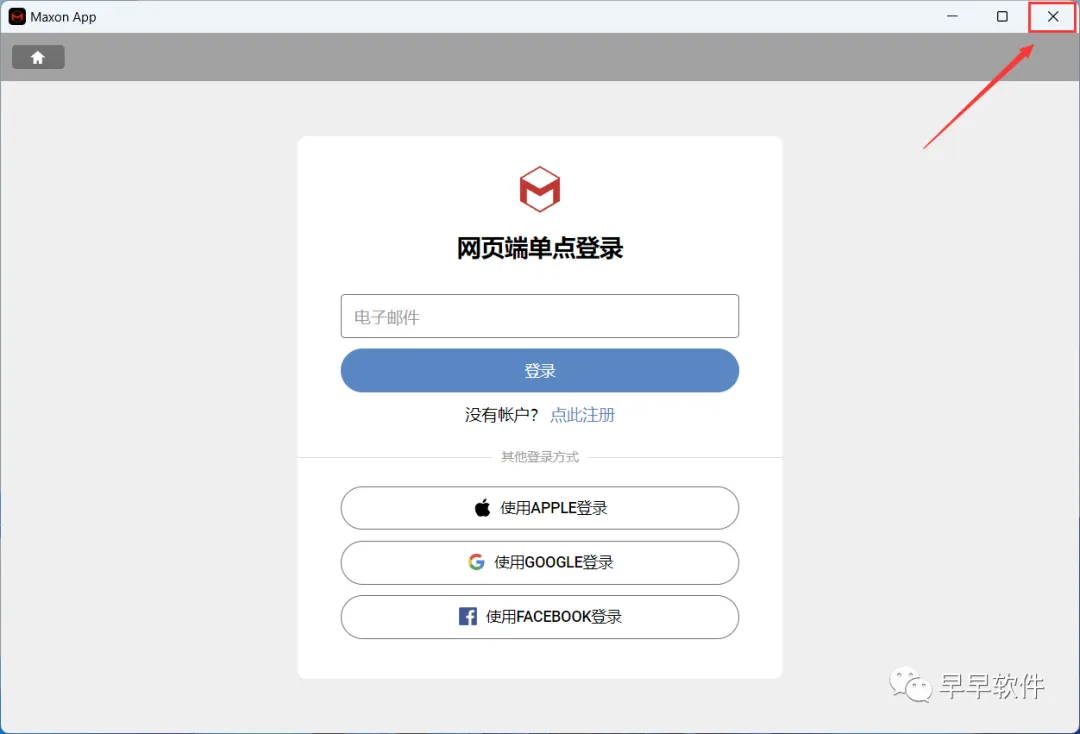1080x734 pixels.
Task: Sign in using 使用GOOGLE登录
Action: tap(539, 563)
